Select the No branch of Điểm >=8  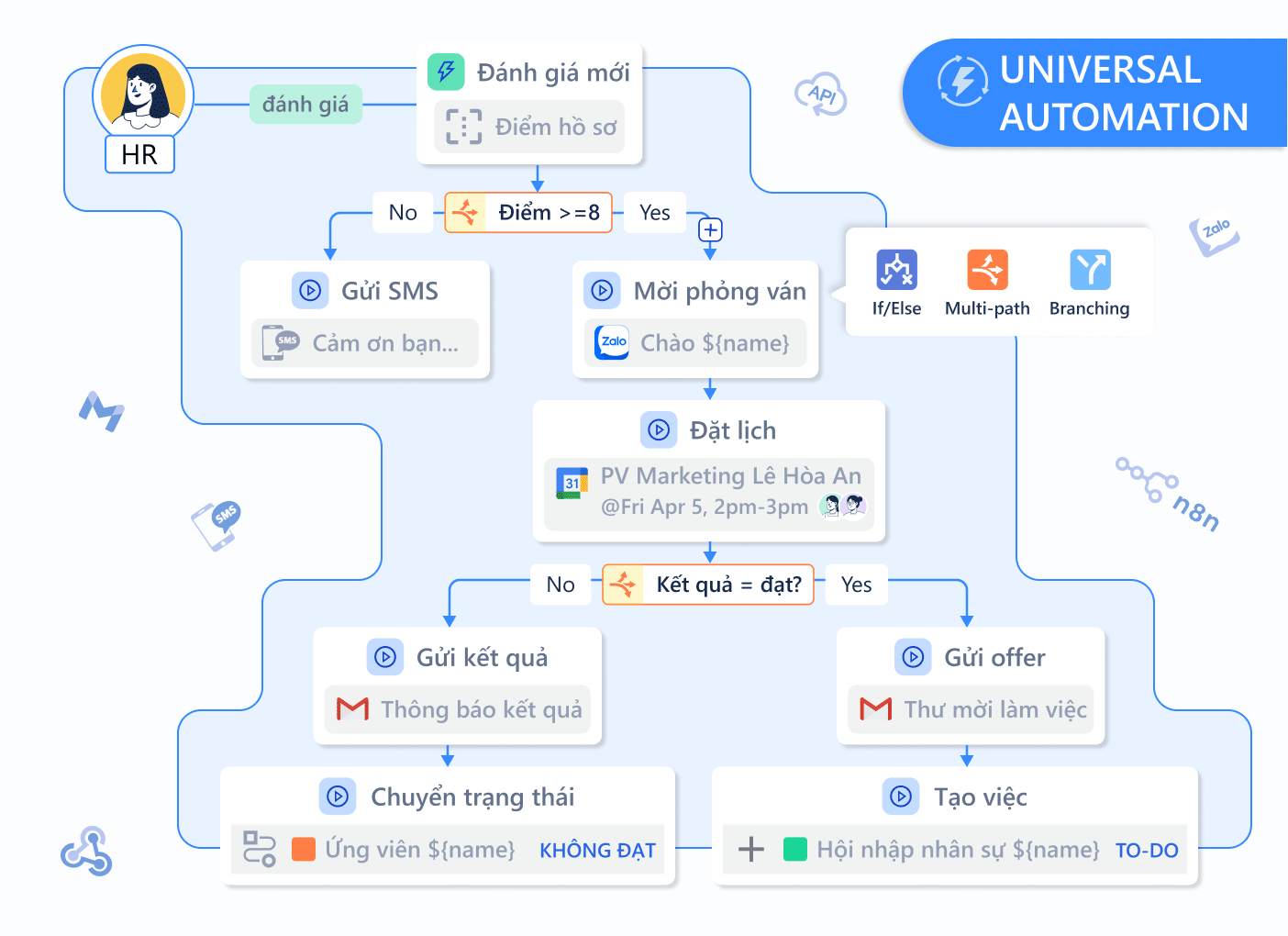403,213
